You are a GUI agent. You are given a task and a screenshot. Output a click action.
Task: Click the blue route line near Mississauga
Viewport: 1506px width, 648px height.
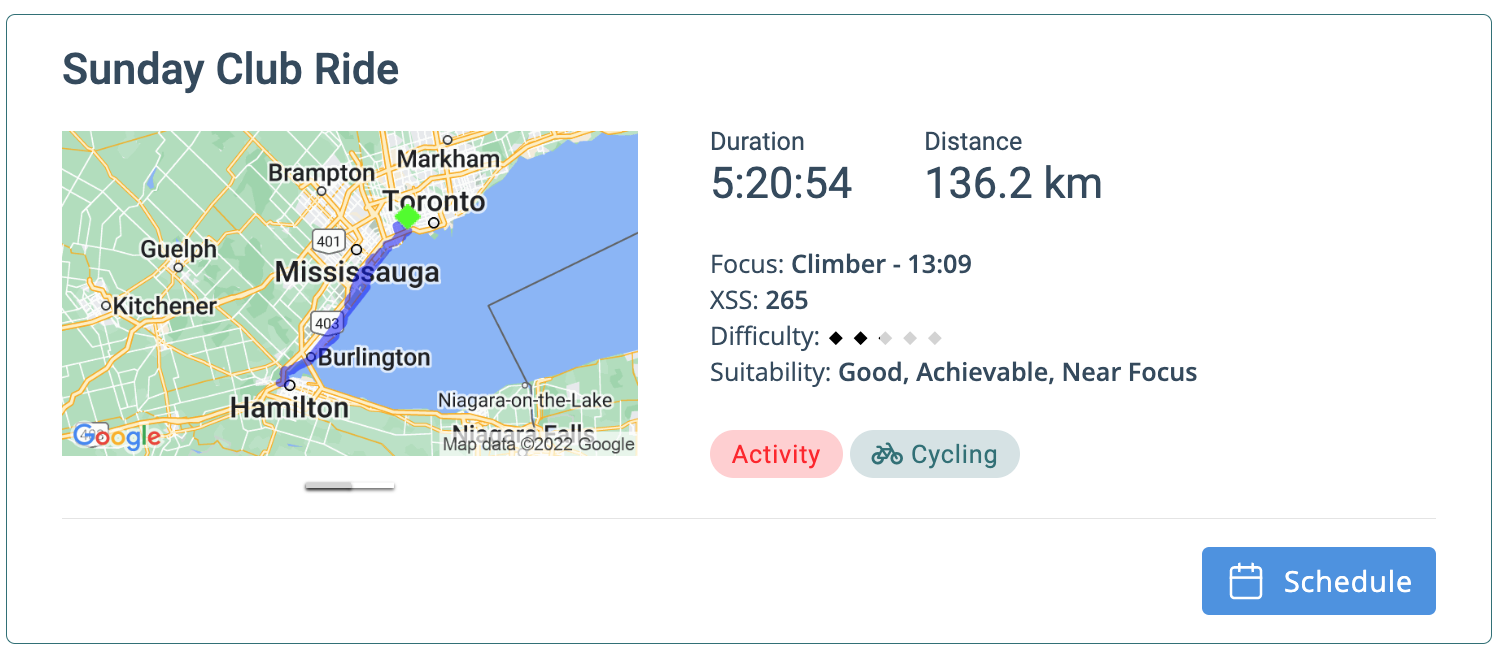(357, 293)
